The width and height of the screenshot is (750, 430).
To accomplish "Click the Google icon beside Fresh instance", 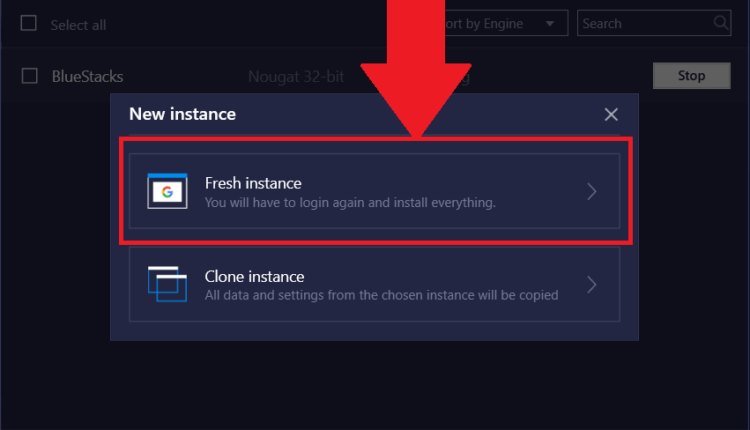I will point(168,191).
